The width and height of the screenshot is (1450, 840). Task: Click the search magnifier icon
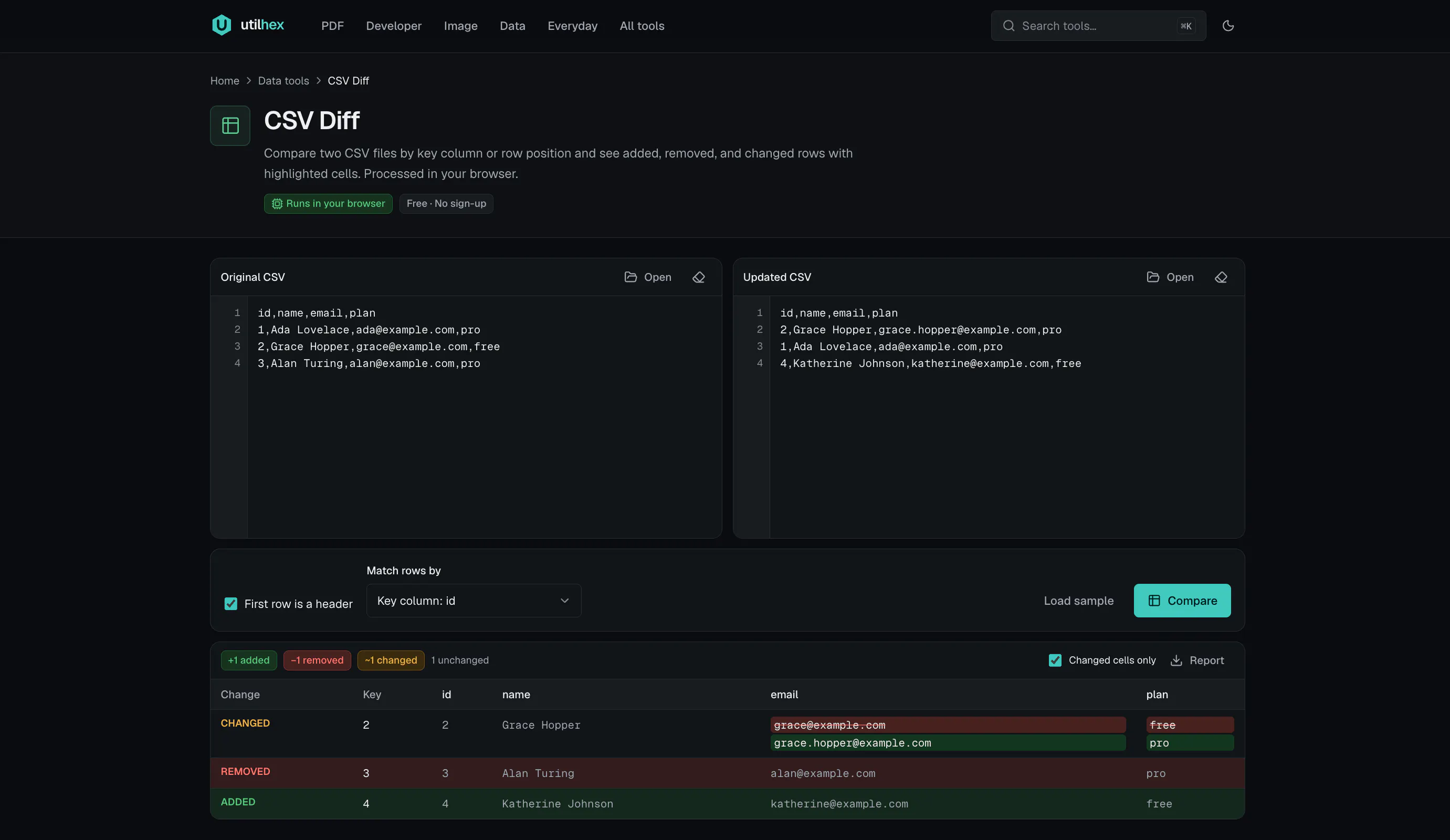pyautogui.click(x=1008, y=26)
